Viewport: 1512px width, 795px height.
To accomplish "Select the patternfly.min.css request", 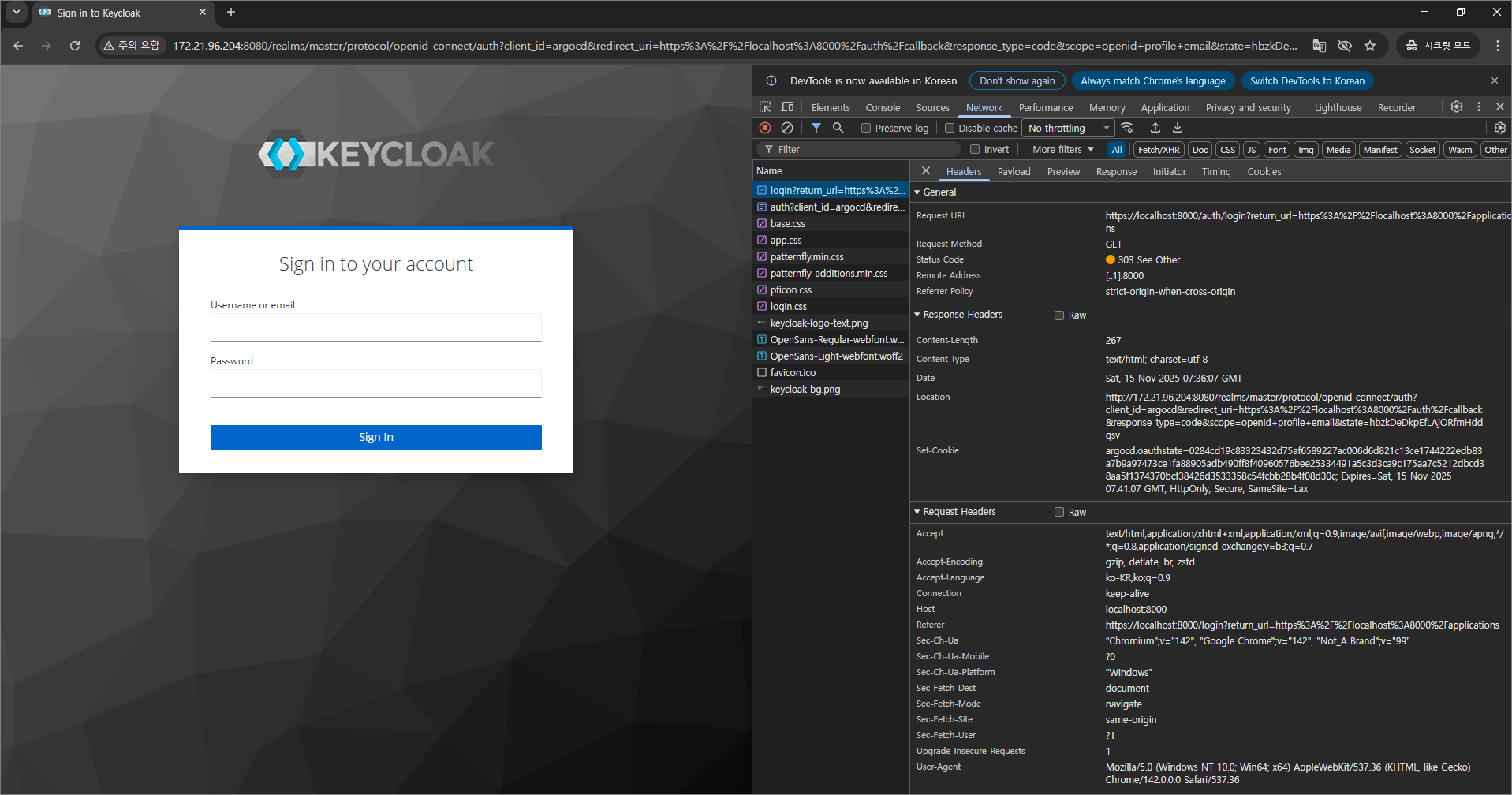I will coord(831,256).
